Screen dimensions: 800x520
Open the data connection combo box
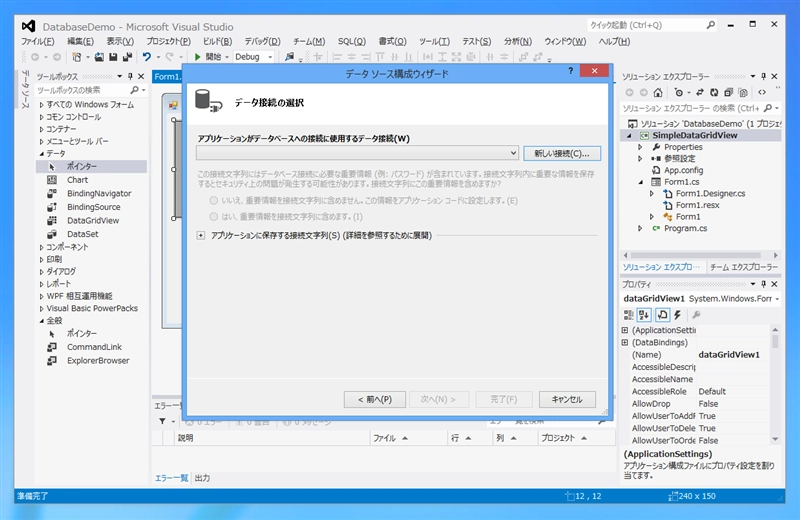pyautogui.click(x=358, y=153)
